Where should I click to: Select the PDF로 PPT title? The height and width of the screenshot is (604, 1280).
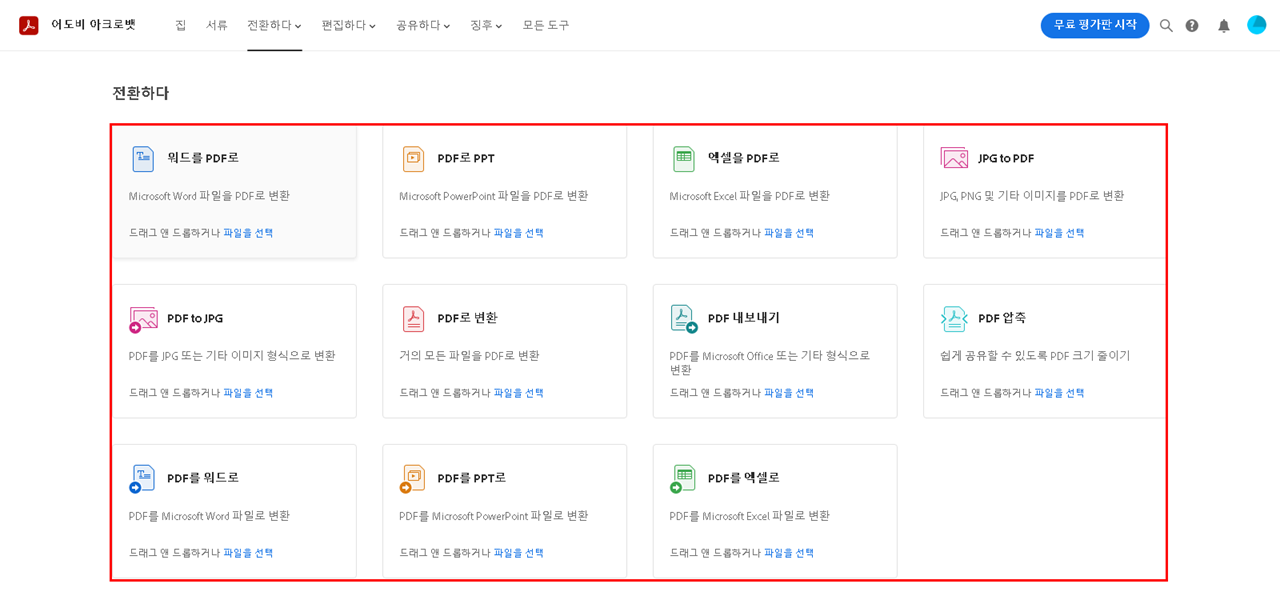click(466, 158)
